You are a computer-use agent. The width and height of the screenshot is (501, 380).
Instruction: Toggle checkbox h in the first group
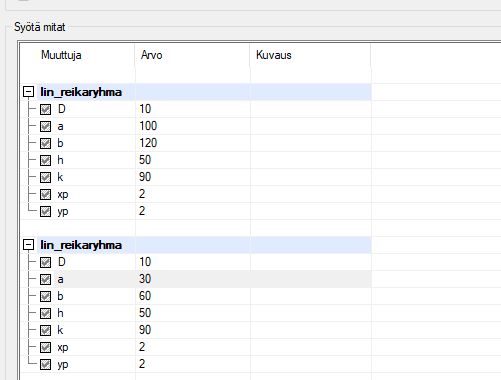tap(45, 160)
